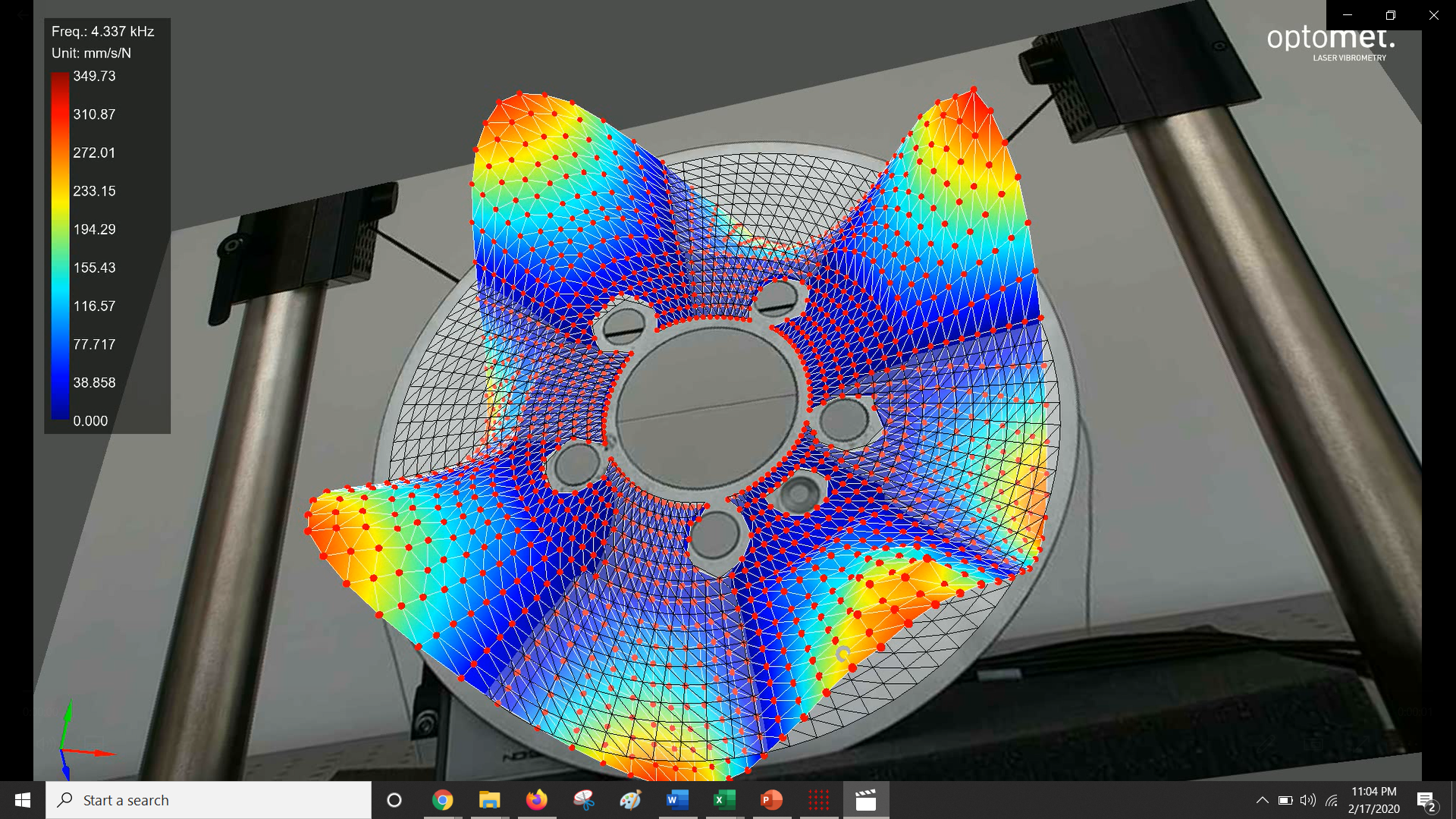Click the 'Freq.: 4.337 kHz' label
This screenshot has height=819, width=1456.
pos(102,32)
